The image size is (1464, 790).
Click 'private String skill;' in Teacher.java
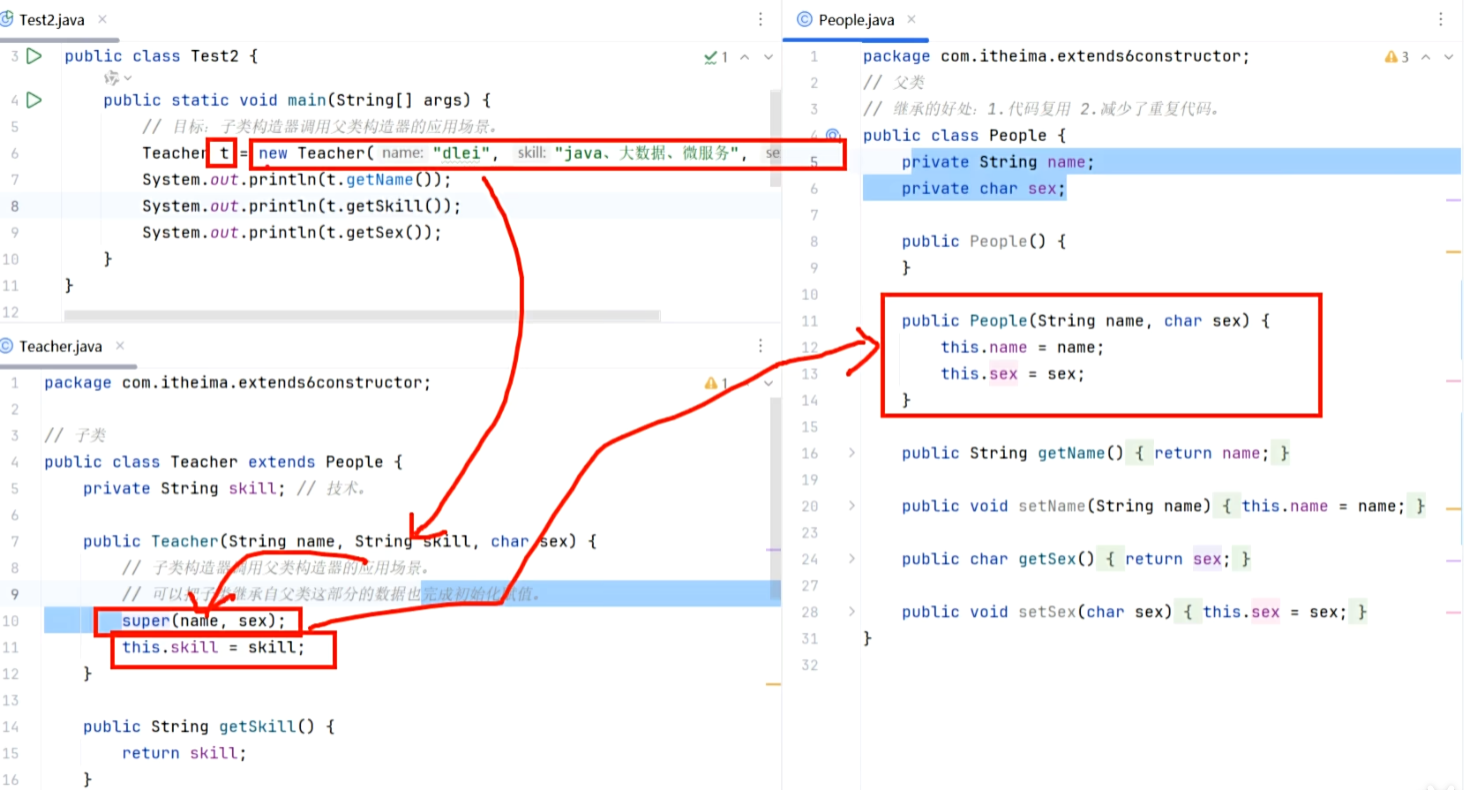[185, 489]
